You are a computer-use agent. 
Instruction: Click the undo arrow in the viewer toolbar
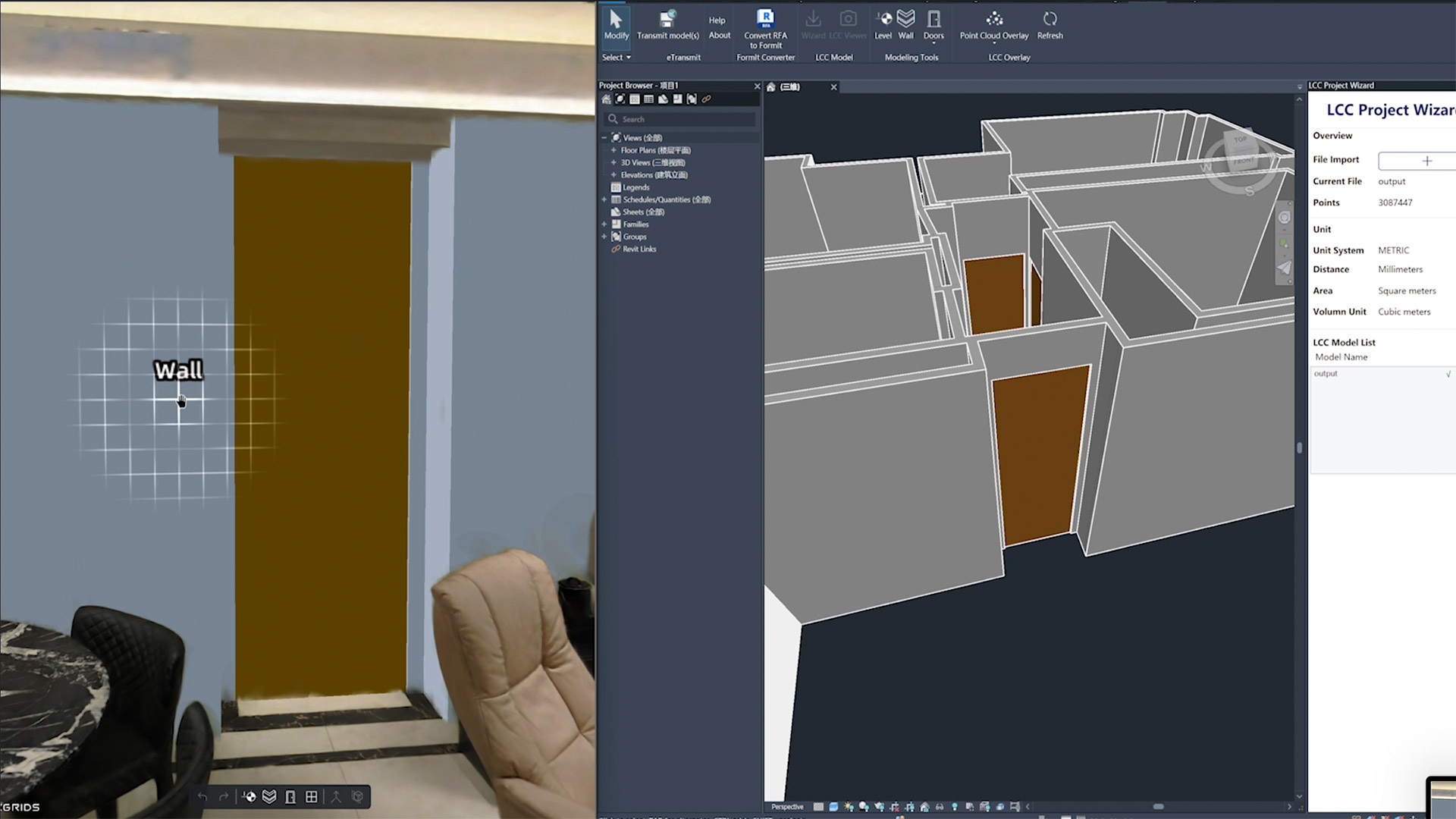point(202,797)
